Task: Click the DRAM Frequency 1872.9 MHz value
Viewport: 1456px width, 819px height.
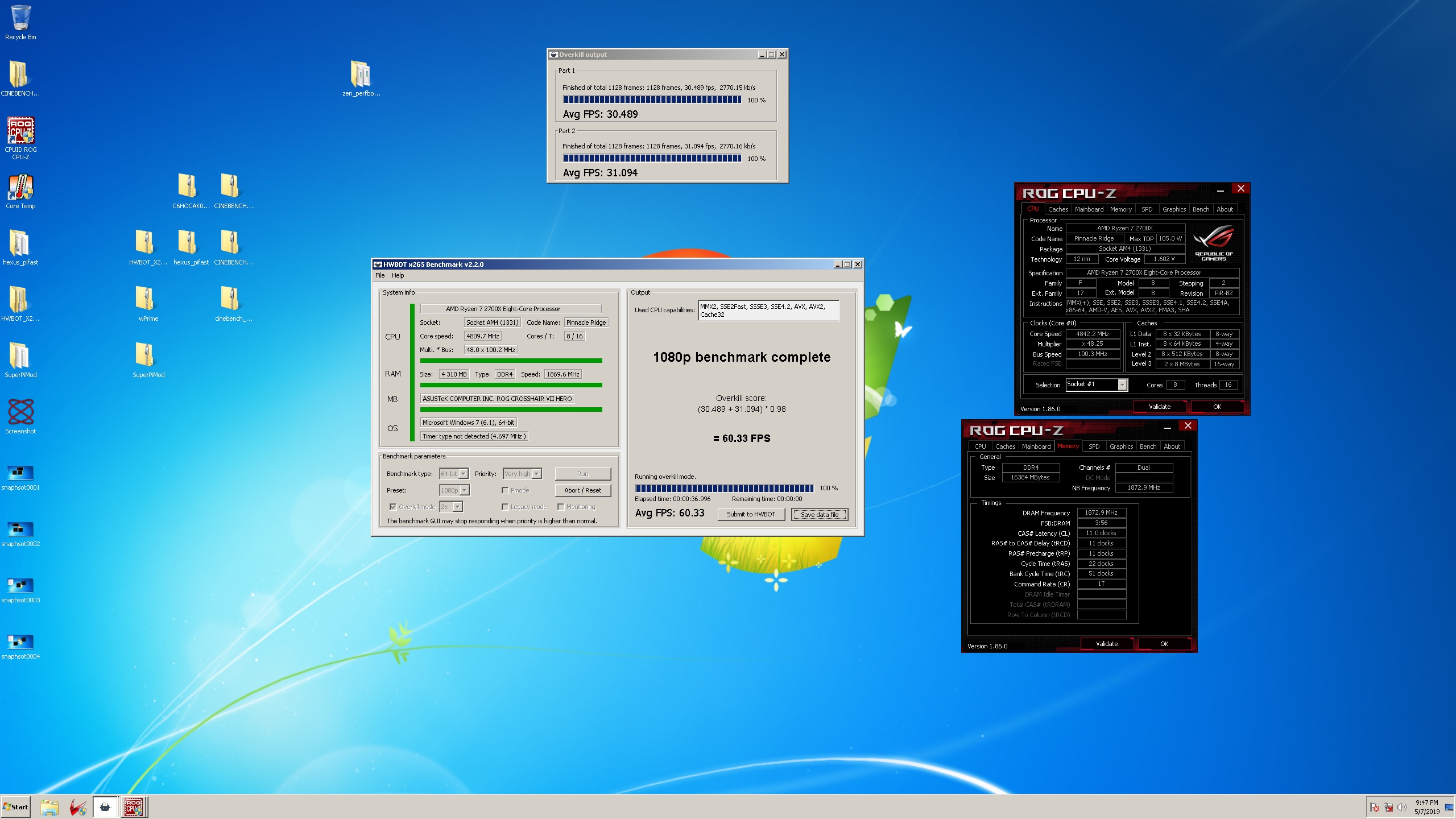Action: coord(1101,512)
